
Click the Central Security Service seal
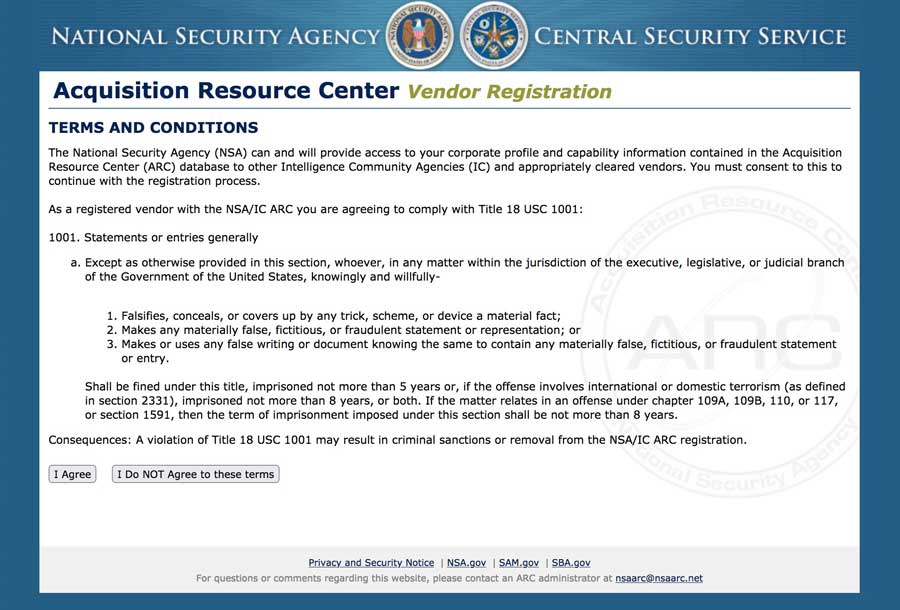(494, 36)
